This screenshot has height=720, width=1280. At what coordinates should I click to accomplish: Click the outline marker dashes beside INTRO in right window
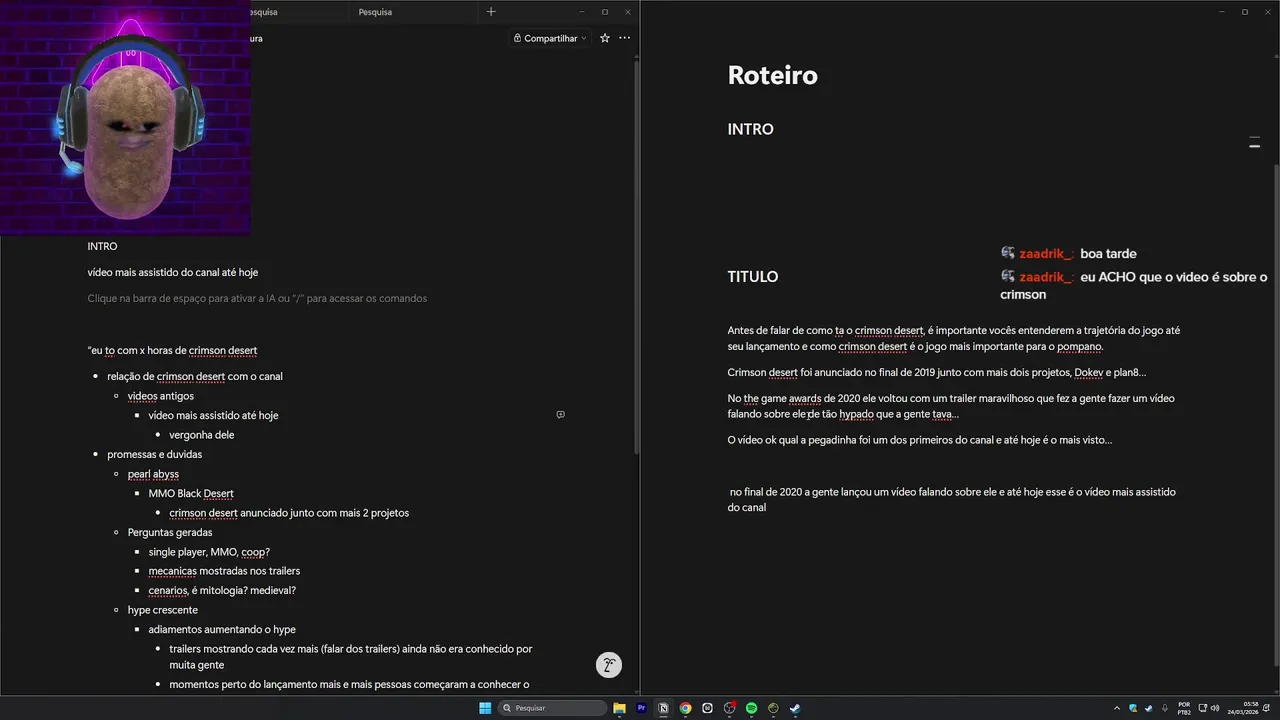click(1254, 144)
